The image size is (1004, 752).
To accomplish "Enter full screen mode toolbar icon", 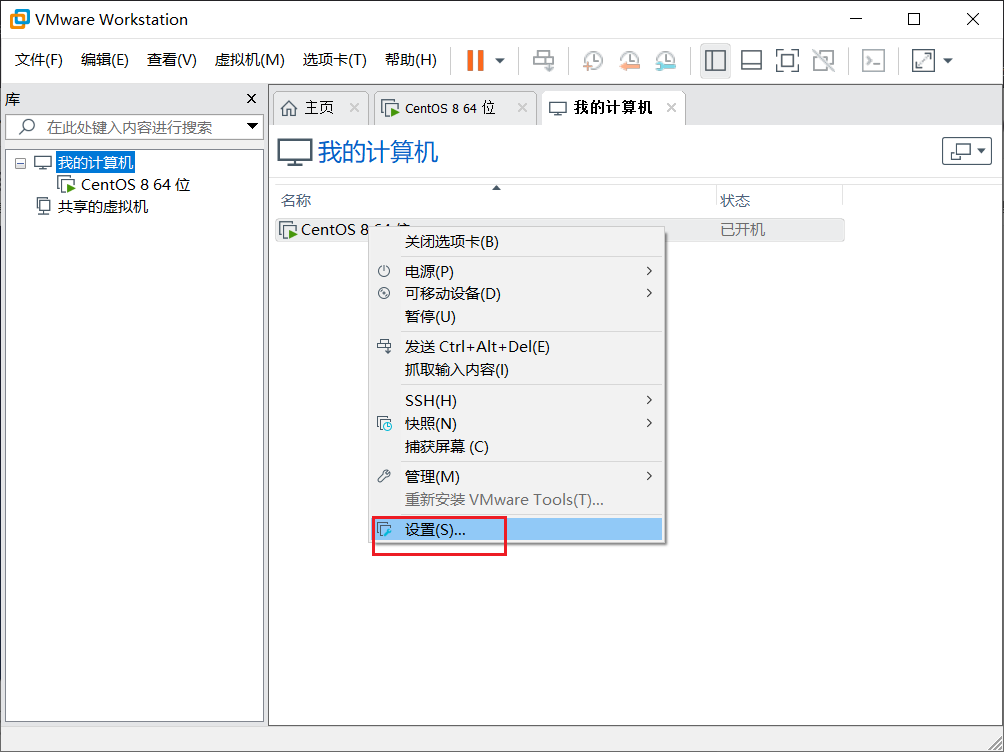I will click(x=787, y=61).
